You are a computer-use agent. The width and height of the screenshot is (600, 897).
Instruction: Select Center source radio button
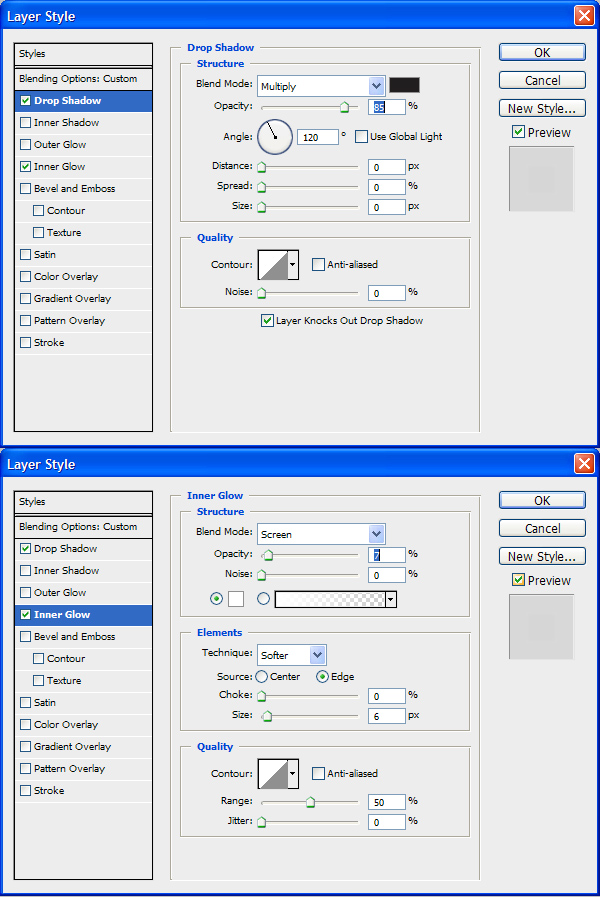[x=261, y=677]
